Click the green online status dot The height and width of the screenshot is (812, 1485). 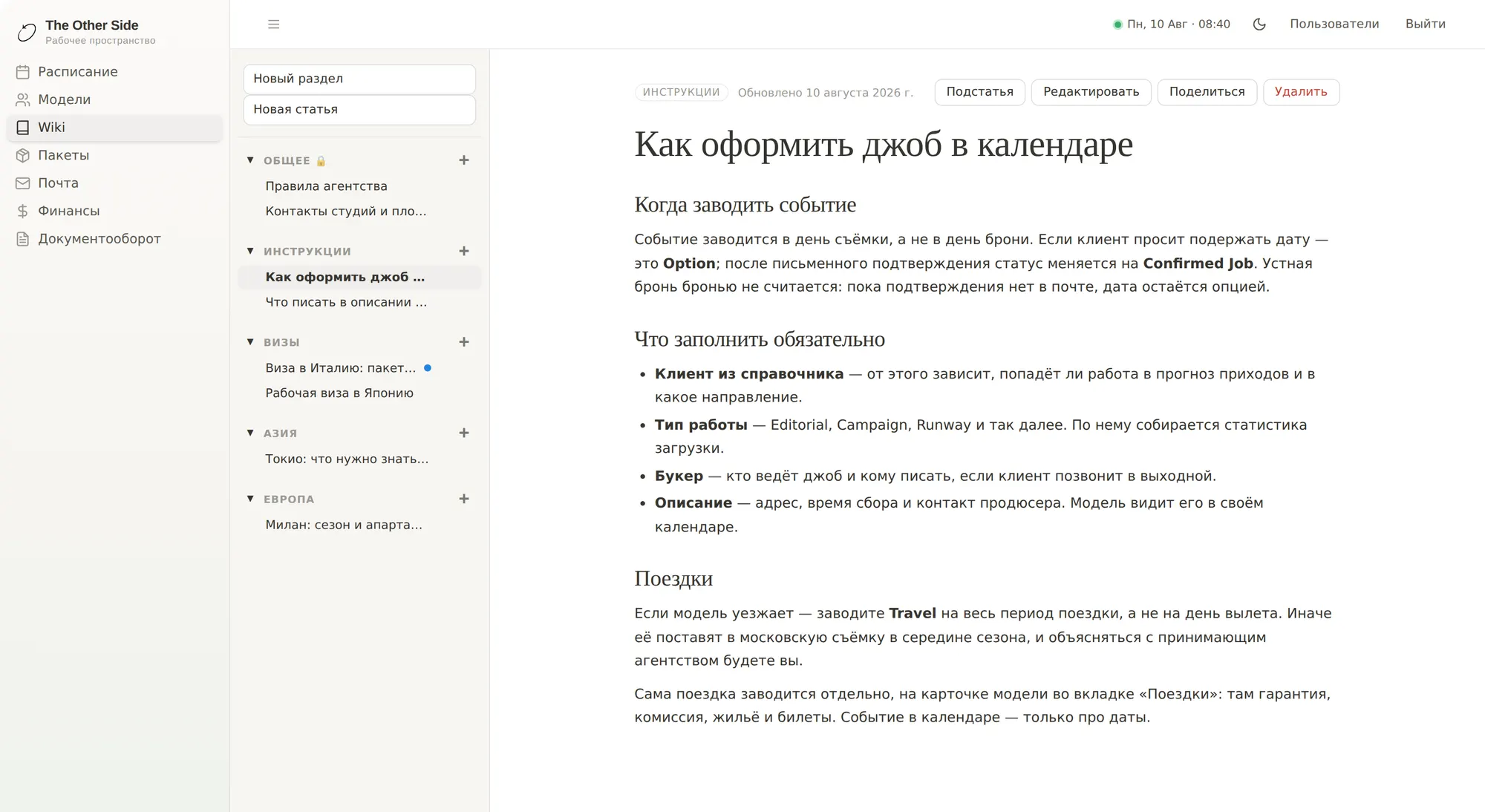point(1117,24)
